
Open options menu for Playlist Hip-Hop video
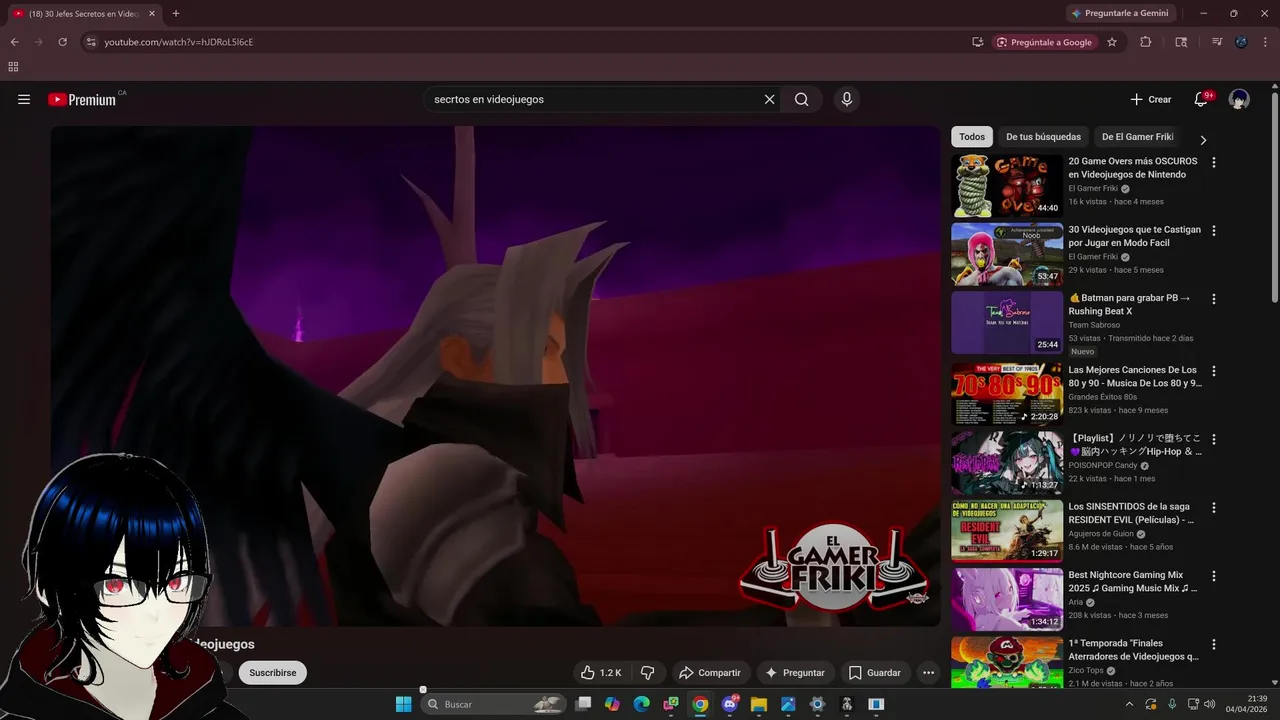(x=1214, y=439)
